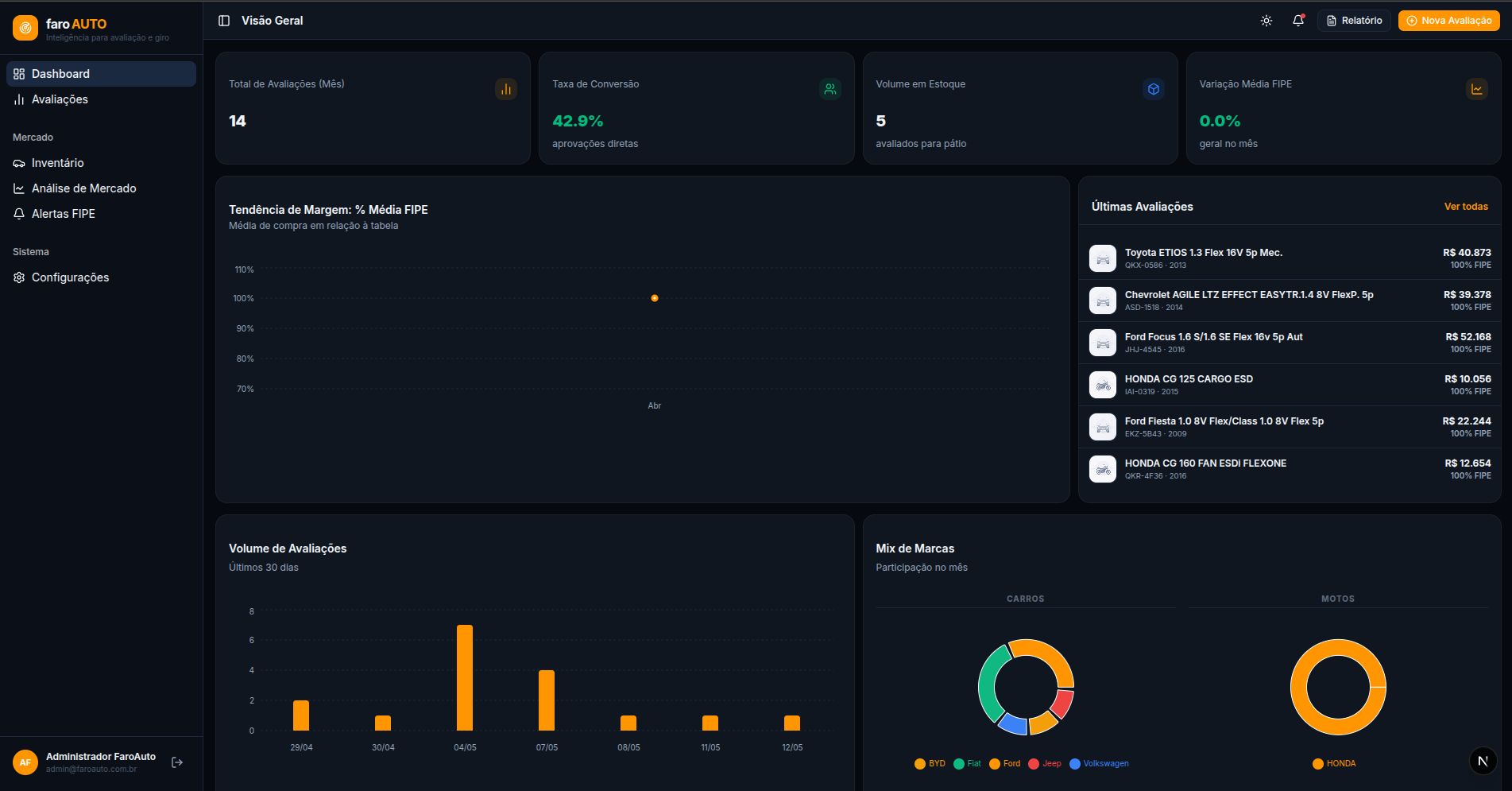Click the Nova Avaliação button

[x=1448, y=21]
